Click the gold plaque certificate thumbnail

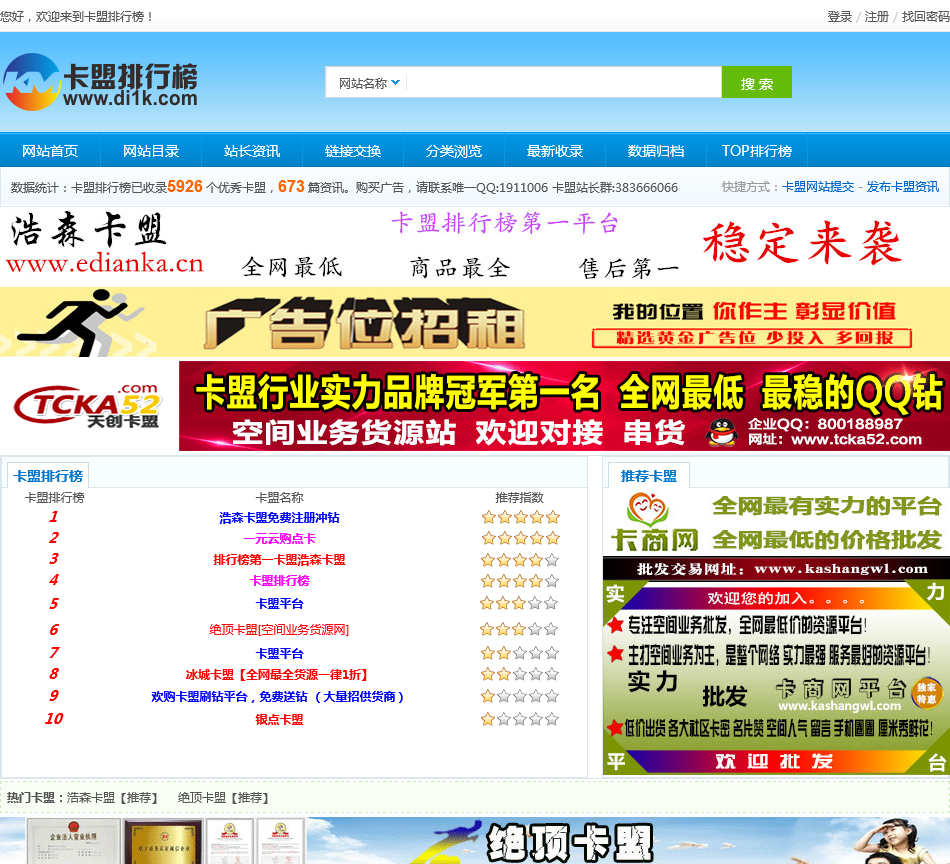(162, 842)
